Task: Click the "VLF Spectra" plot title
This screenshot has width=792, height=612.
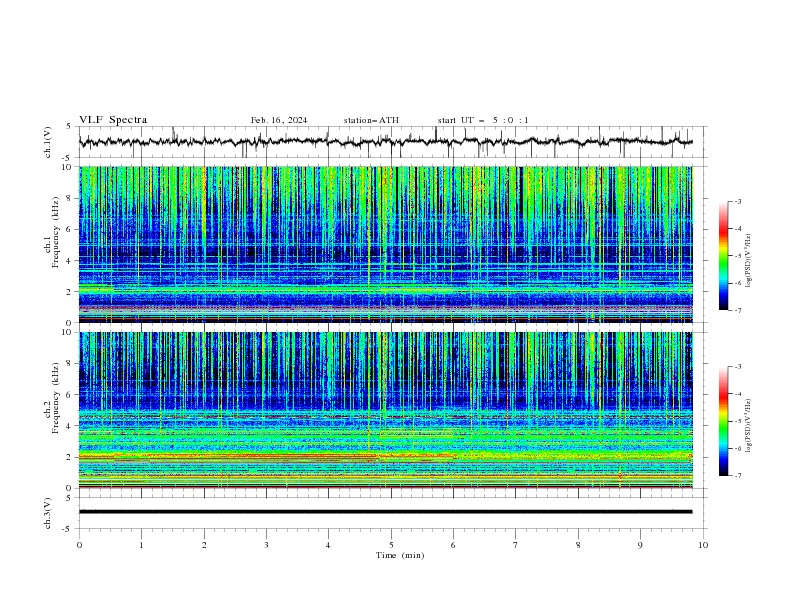Action: coord(113,120)
